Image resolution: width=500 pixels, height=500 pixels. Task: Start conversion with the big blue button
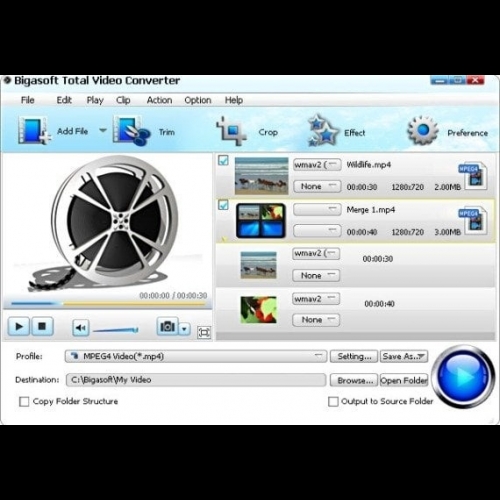click(x=463, y=377)
